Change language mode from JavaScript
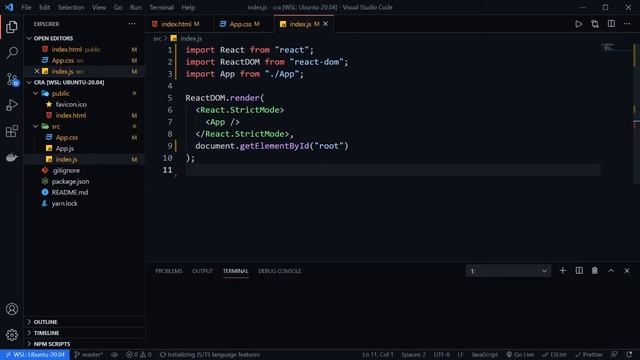 click(484, 355)
